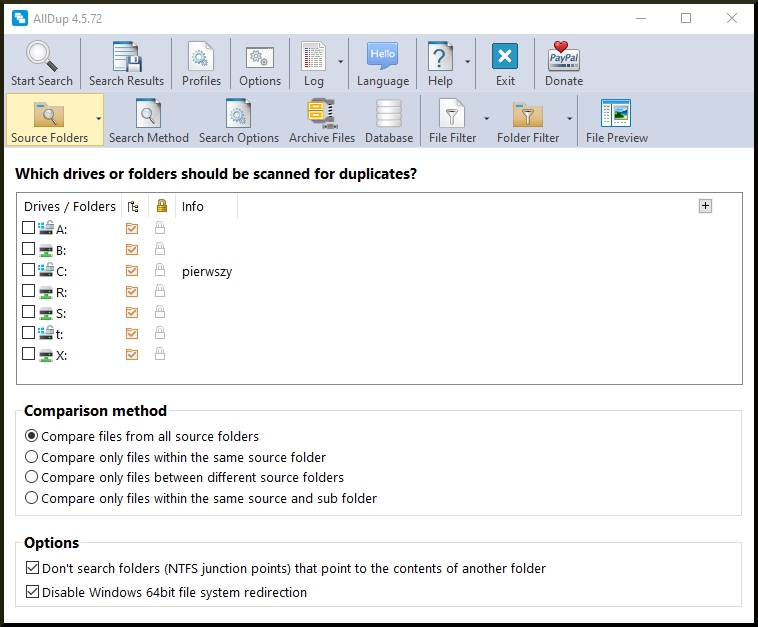Screen dimensions: 758x627
Task: Open the Database toolbar icon
Action: tap(388, 114)
